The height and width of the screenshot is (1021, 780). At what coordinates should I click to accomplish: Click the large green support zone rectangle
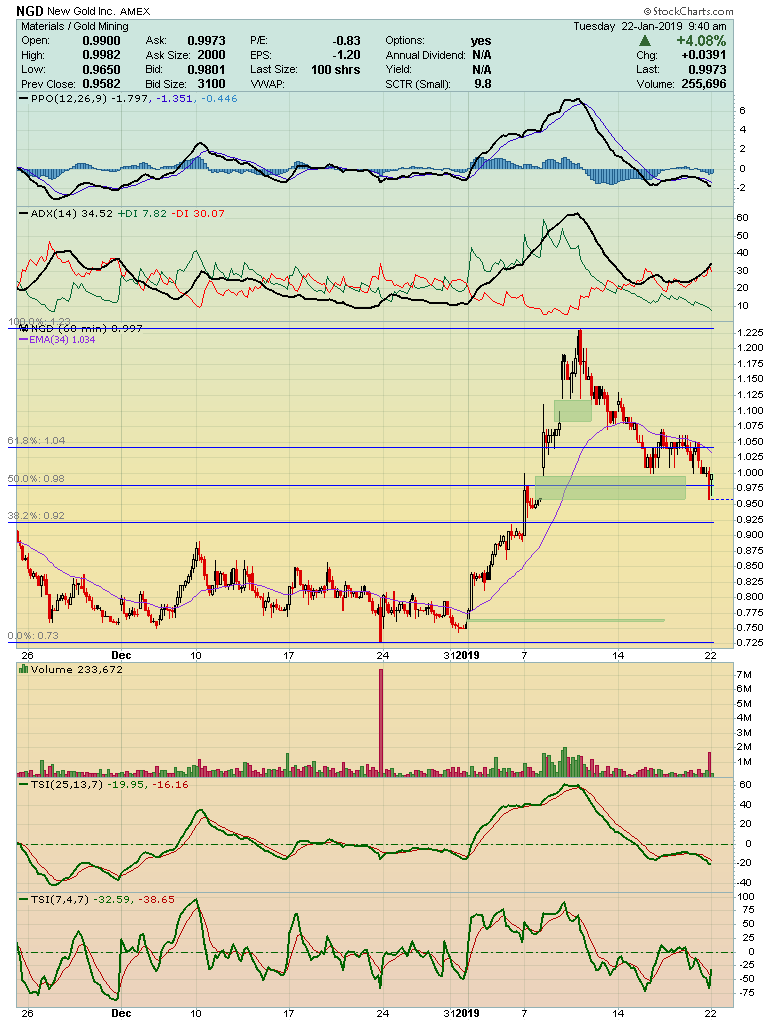[610, 488]
